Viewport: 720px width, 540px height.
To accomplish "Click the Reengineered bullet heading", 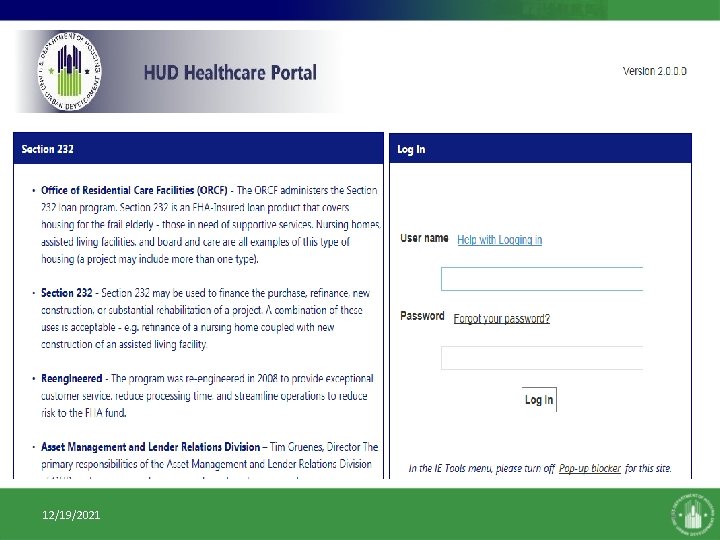I will tap(72, 379).
